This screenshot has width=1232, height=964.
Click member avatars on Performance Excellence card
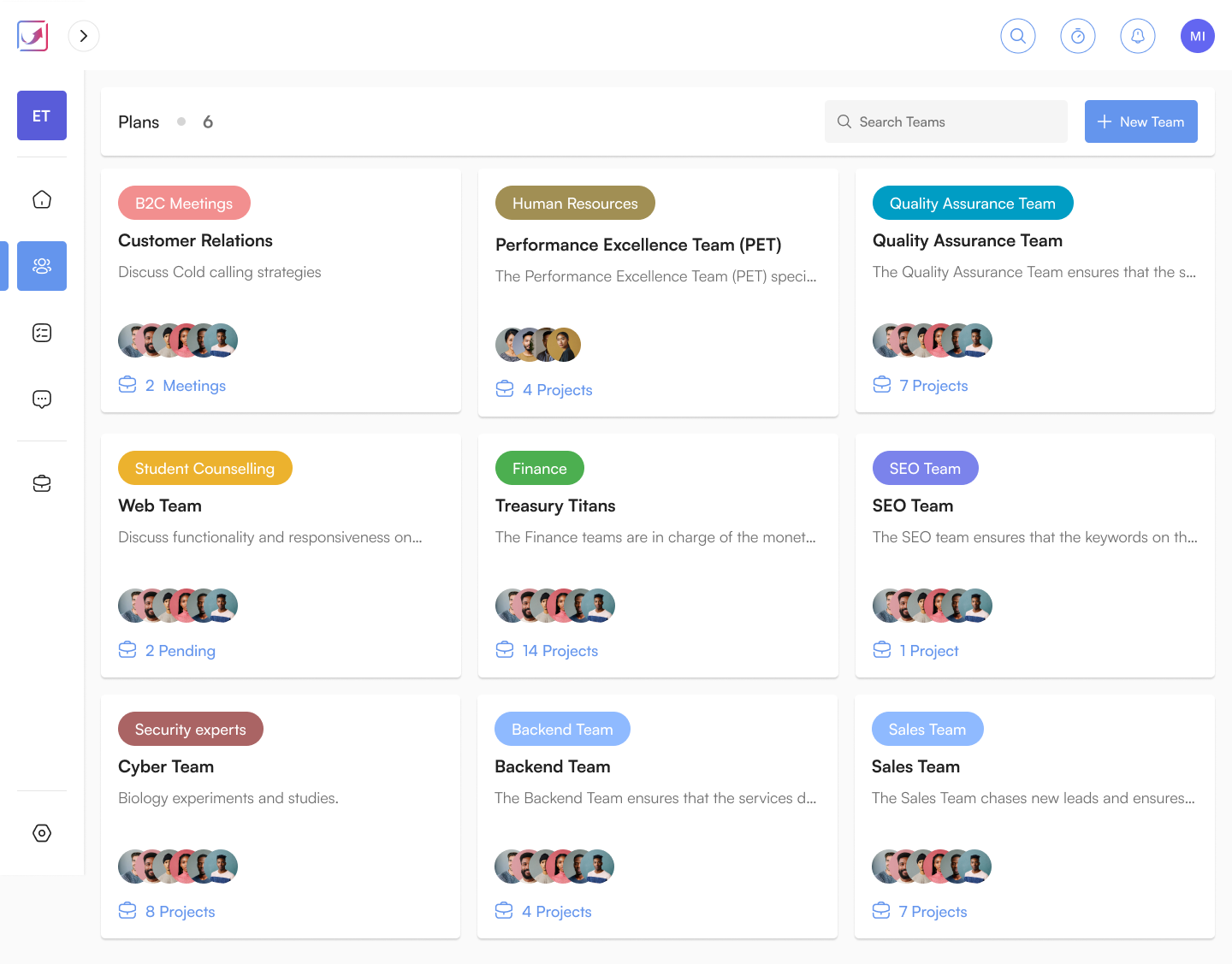(x=538, y=345)
